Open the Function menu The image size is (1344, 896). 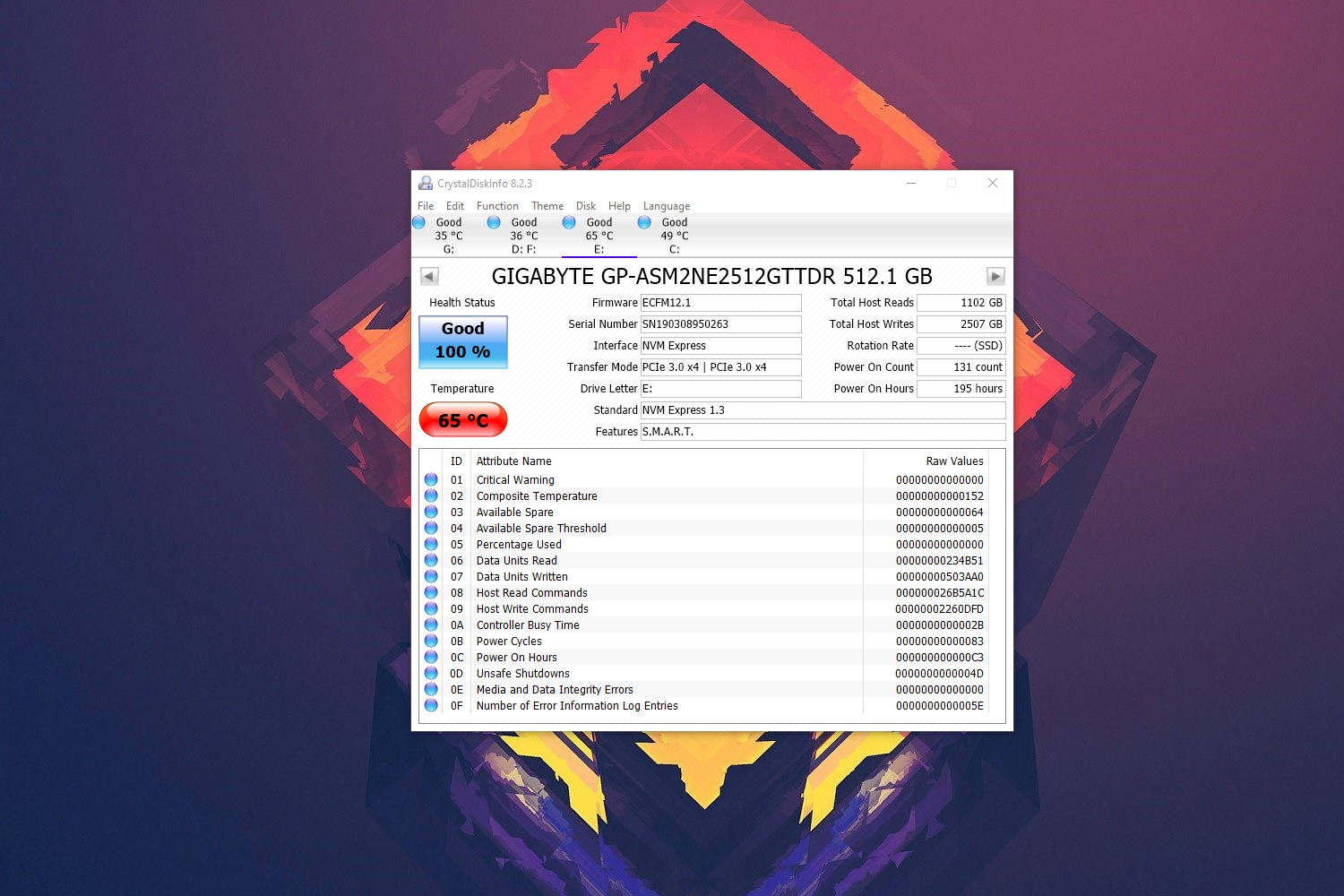point(497,206)
